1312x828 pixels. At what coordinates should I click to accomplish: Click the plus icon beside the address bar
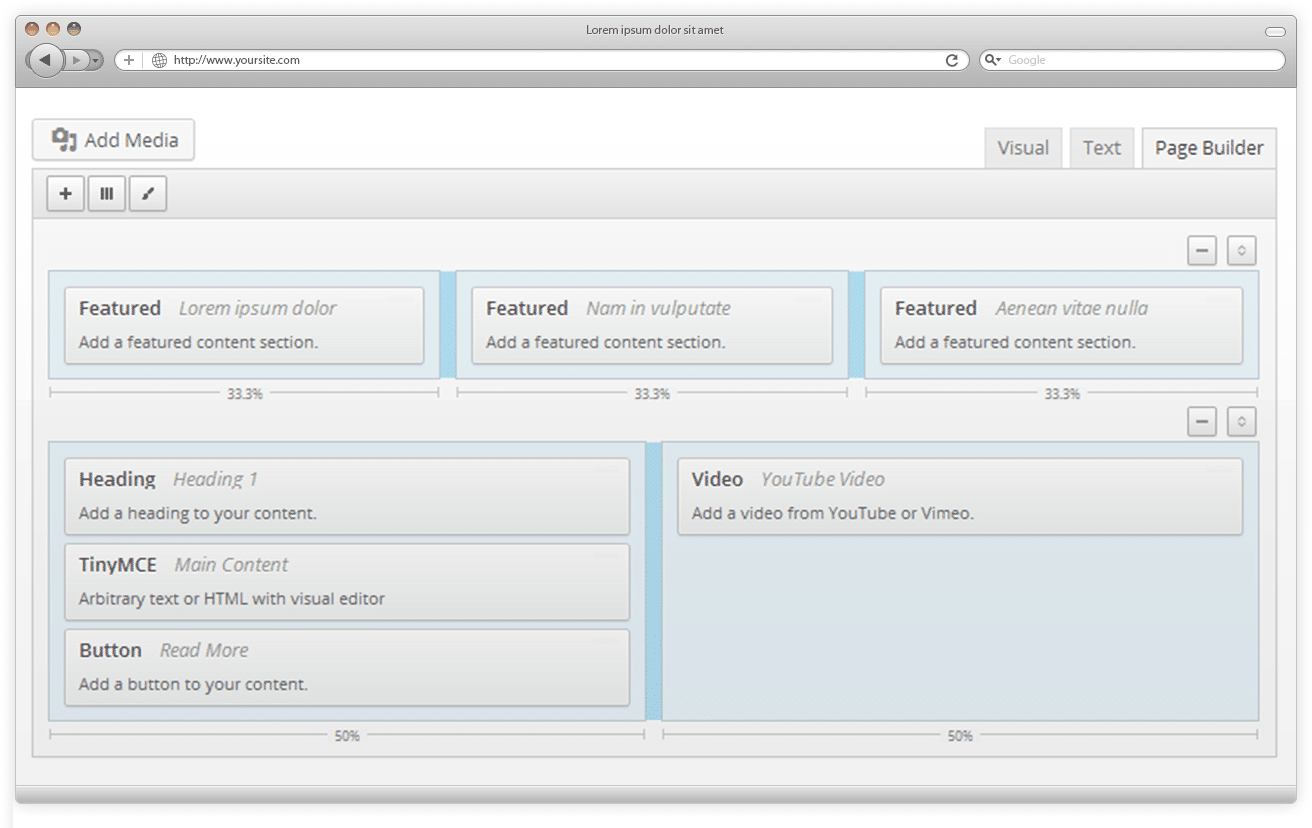128,60
